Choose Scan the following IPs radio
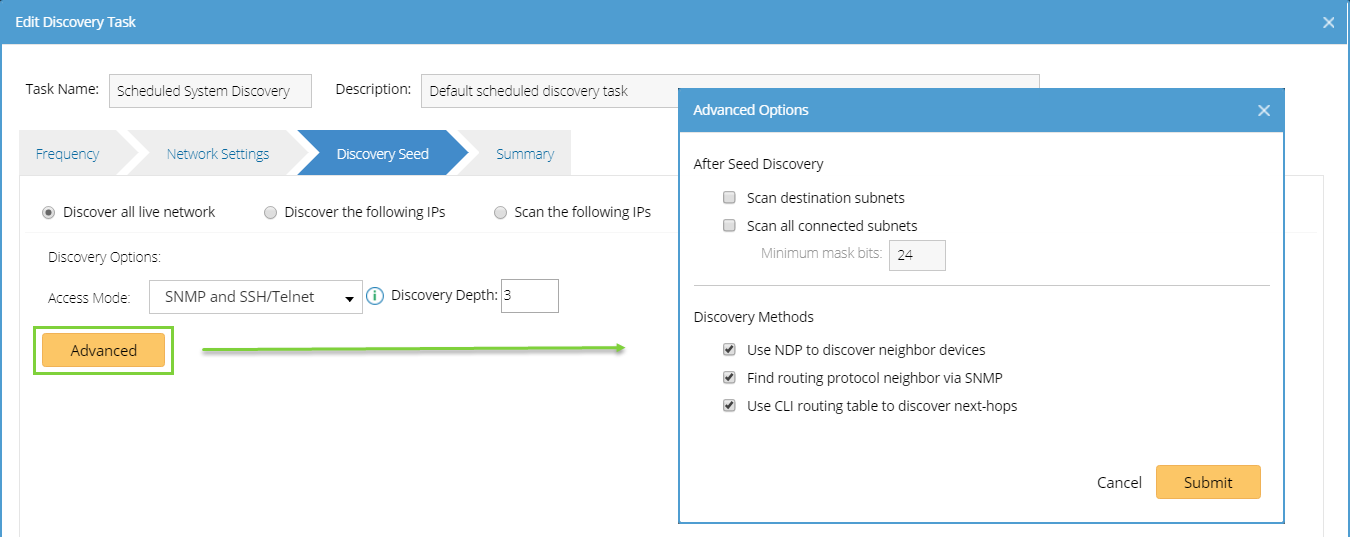1350x537 pixels. coord(500,212)
